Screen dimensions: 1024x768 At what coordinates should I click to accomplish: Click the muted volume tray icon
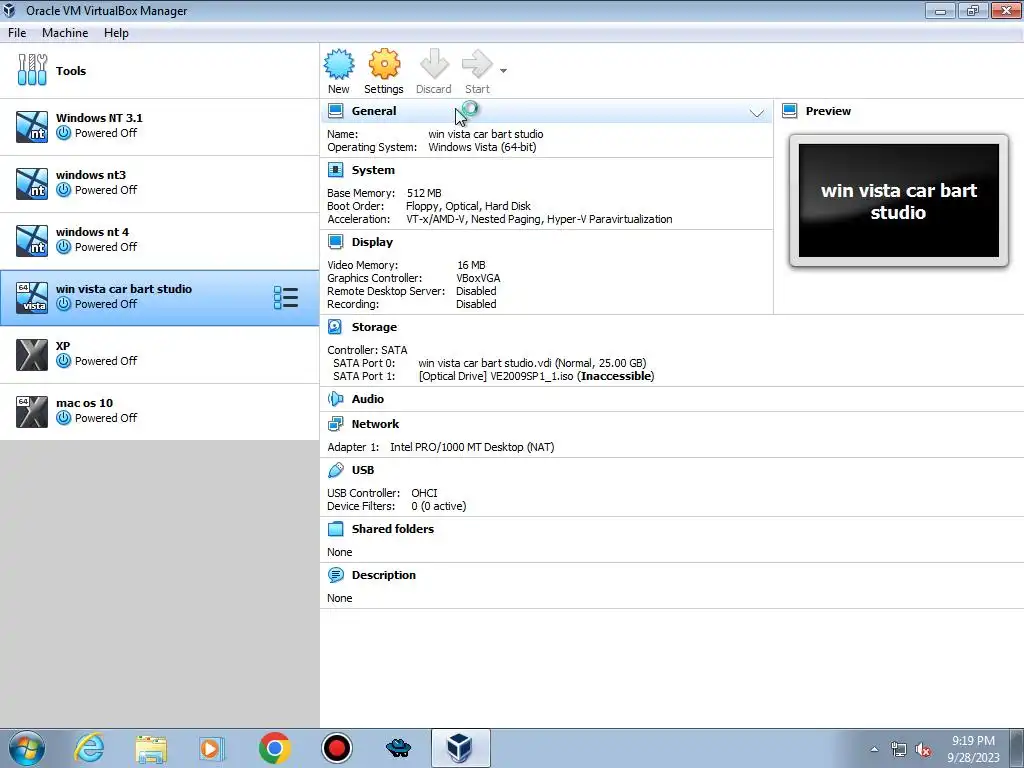(x=923, y=750)
